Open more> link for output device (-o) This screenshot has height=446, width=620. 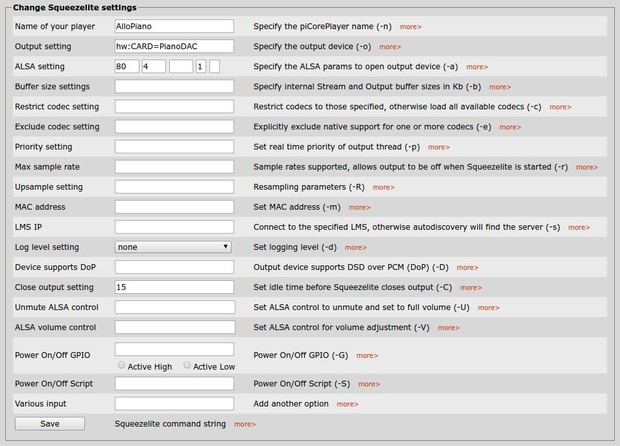390,47
